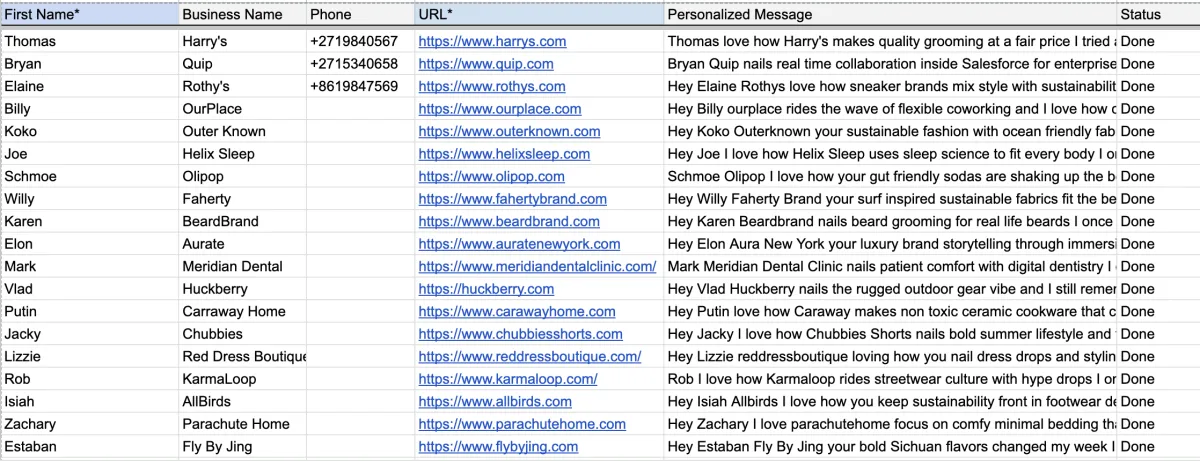Screen dimensions: 1200x461
Task: Select the cell containing Elon
Action: pyautogui.click(x=89, y=244)
